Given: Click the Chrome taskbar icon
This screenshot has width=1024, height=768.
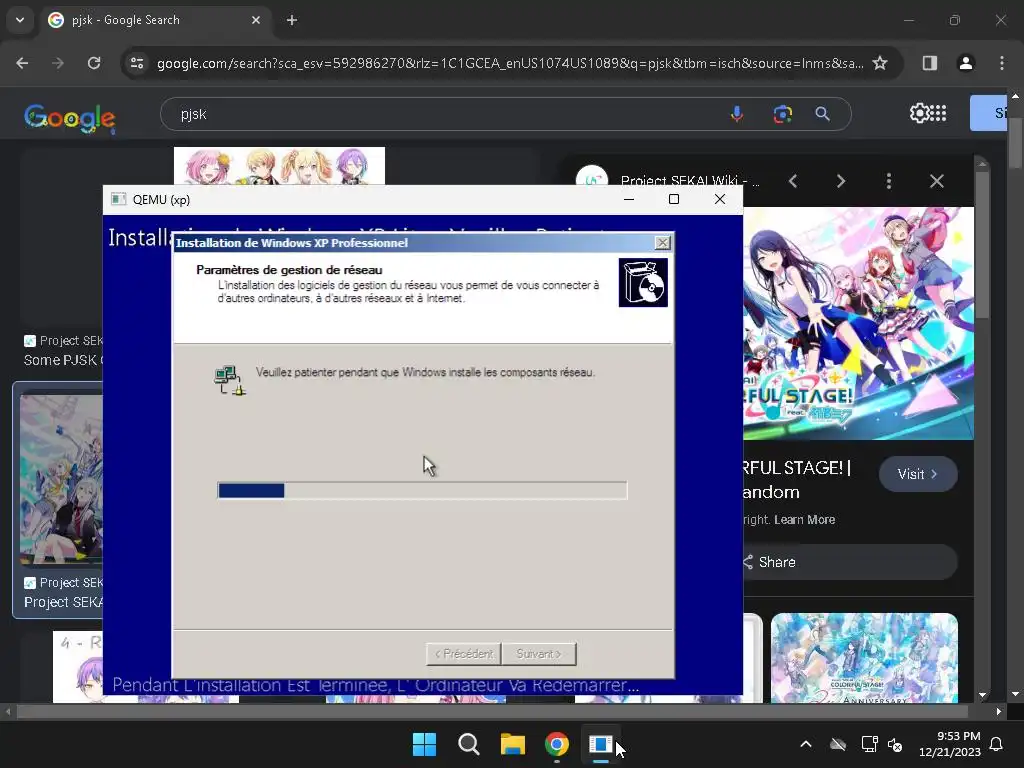Looking at the screenshot, I should (x=556, y=744).
